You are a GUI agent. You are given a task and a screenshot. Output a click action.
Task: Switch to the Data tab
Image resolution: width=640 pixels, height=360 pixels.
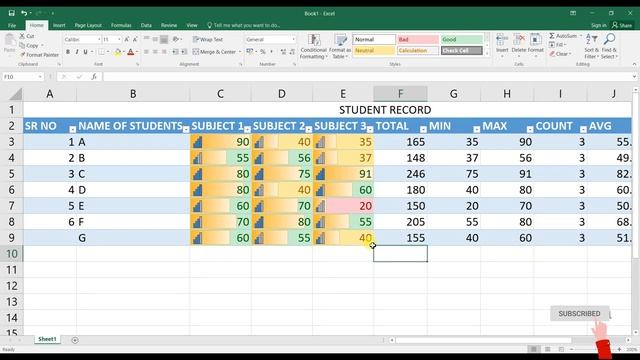[x=146, y=25]
